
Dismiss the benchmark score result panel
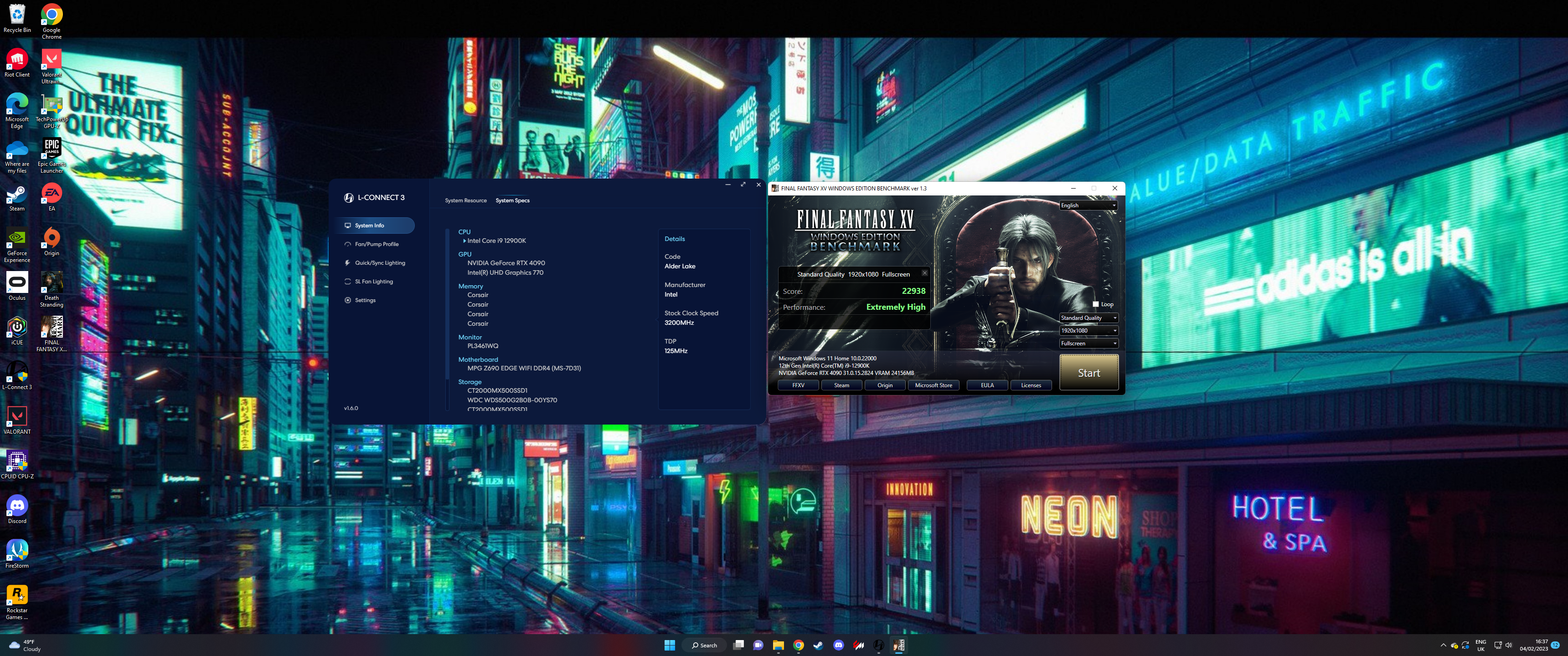click(924, 273)
